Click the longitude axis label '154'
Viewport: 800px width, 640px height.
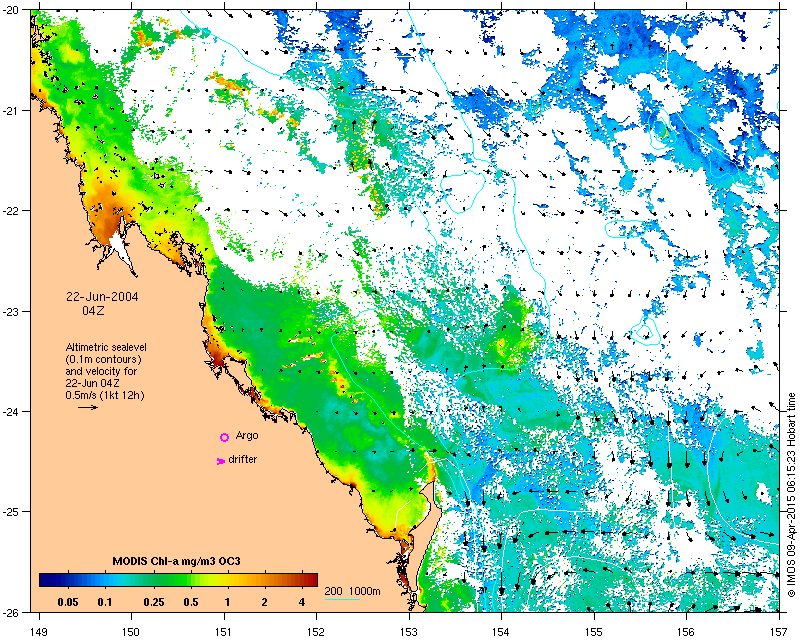pyautogui.click(x=502, y=632)
